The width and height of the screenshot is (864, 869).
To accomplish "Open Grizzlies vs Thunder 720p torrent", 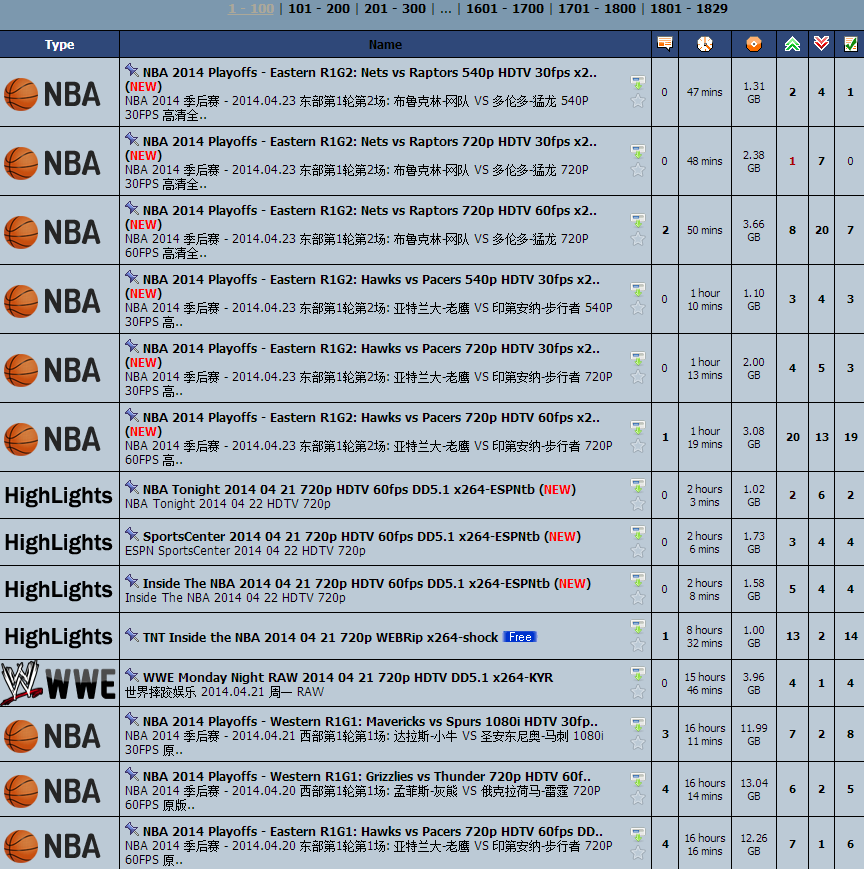I will pyautogui.click(x=366, y=776).
